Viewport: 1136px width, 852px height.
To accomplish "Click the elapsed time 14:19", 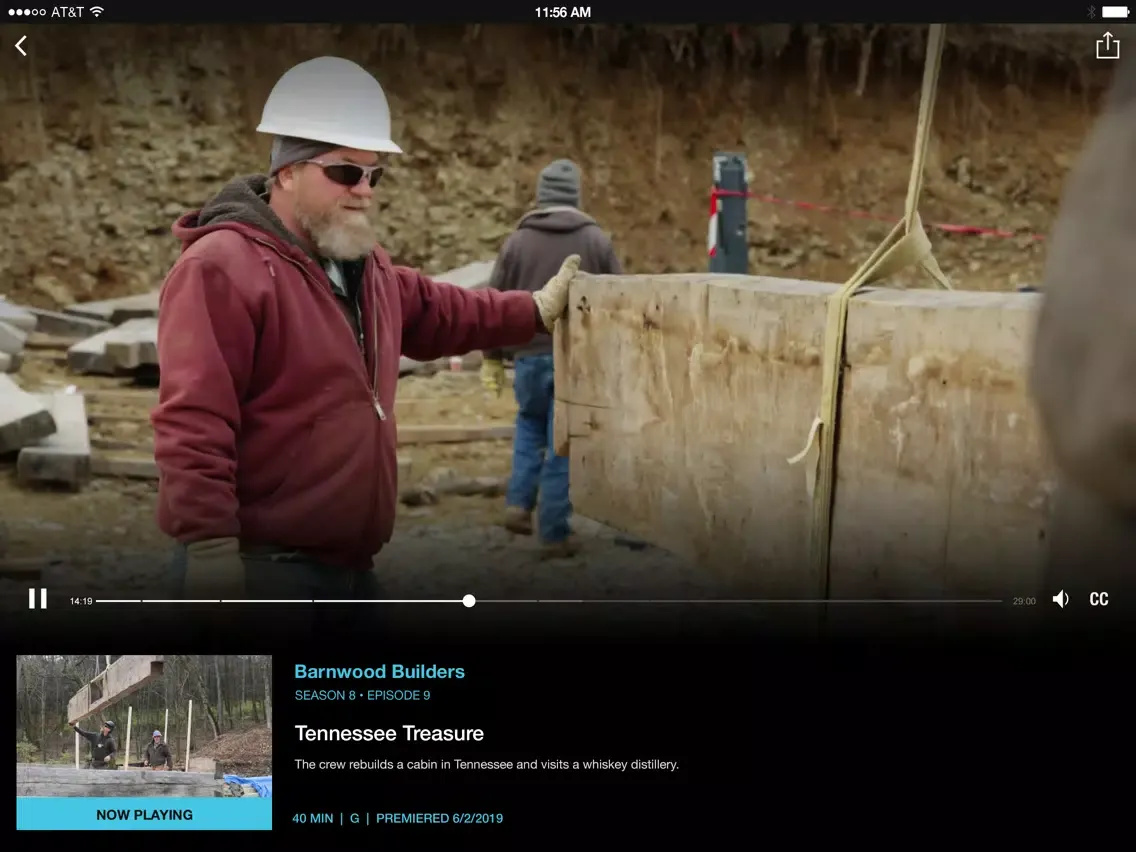I will [81, 601].
